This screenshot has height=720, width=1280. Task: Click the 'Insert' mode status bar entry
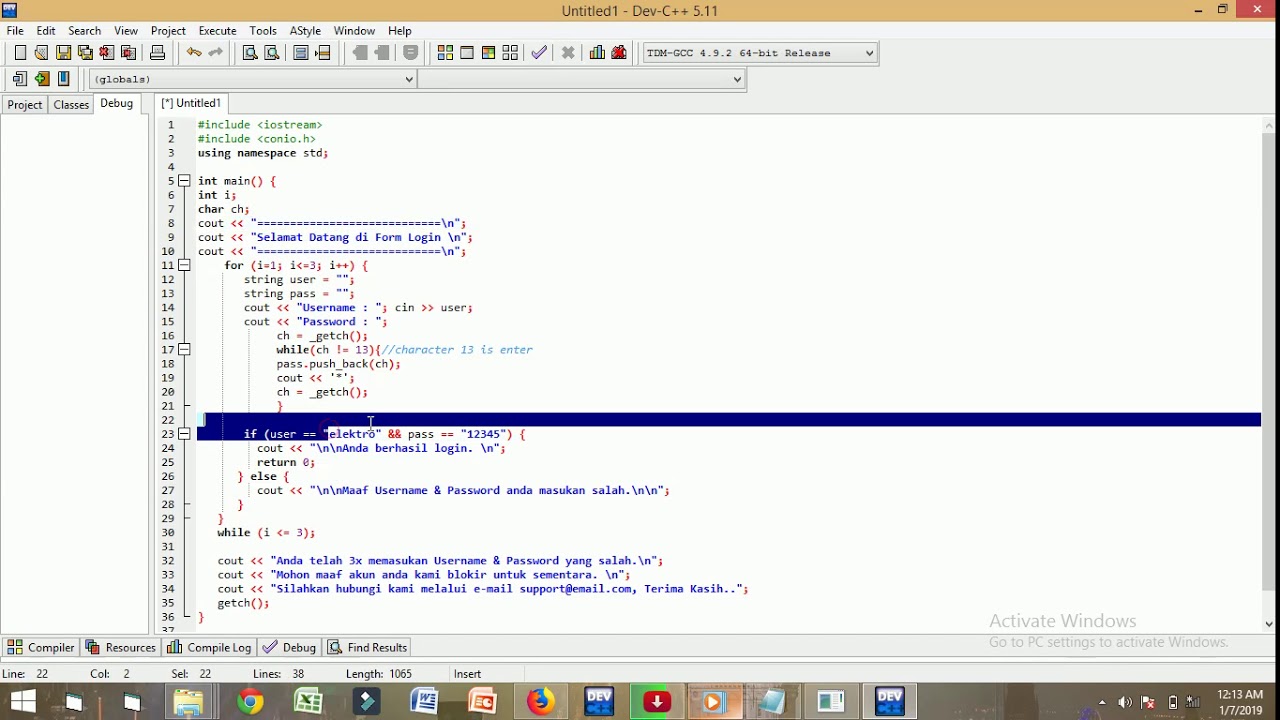pyautogui.click(x=467, y=674)
